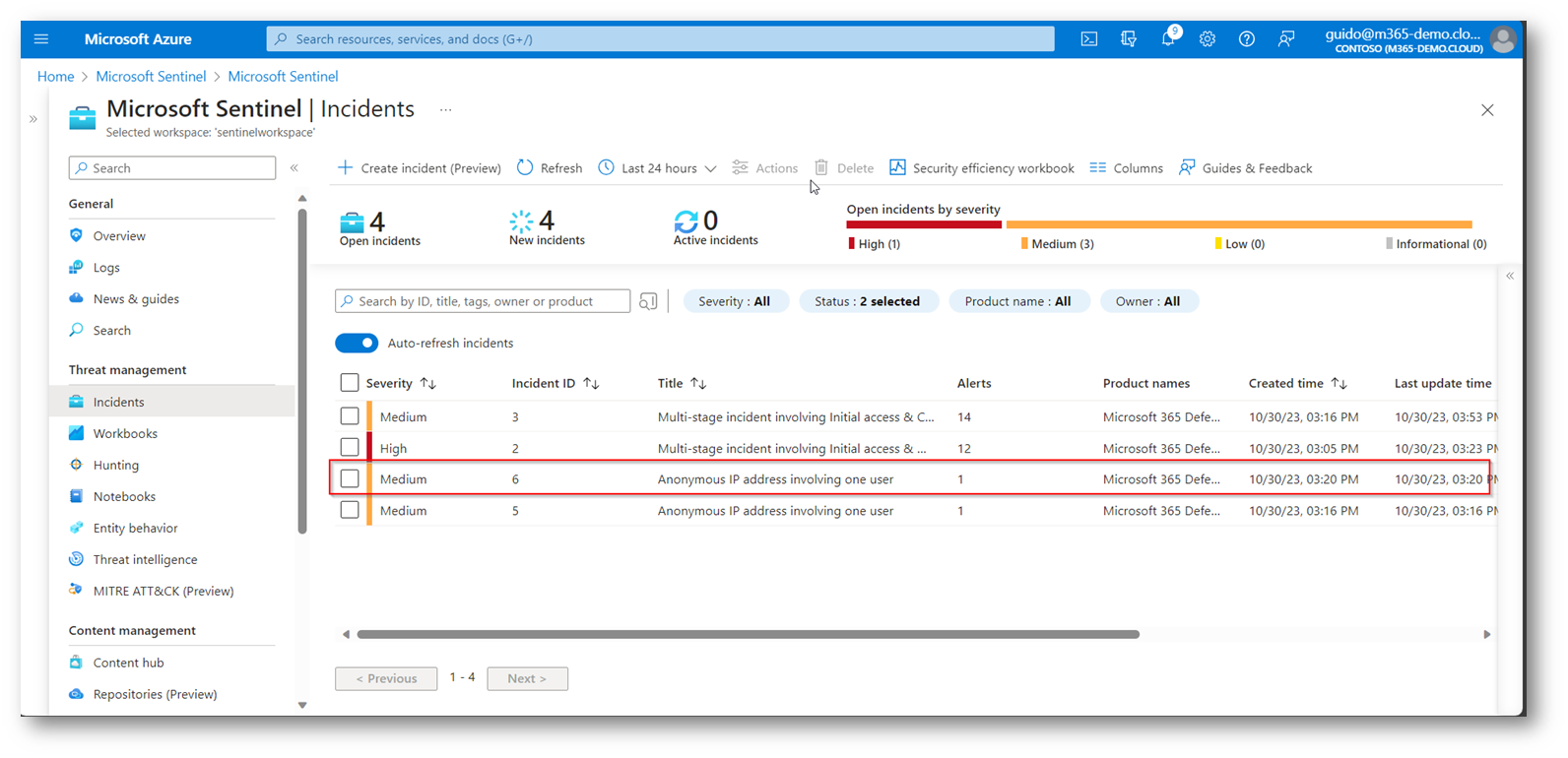Open Threat intelligence in sidebar

(145, 560)
